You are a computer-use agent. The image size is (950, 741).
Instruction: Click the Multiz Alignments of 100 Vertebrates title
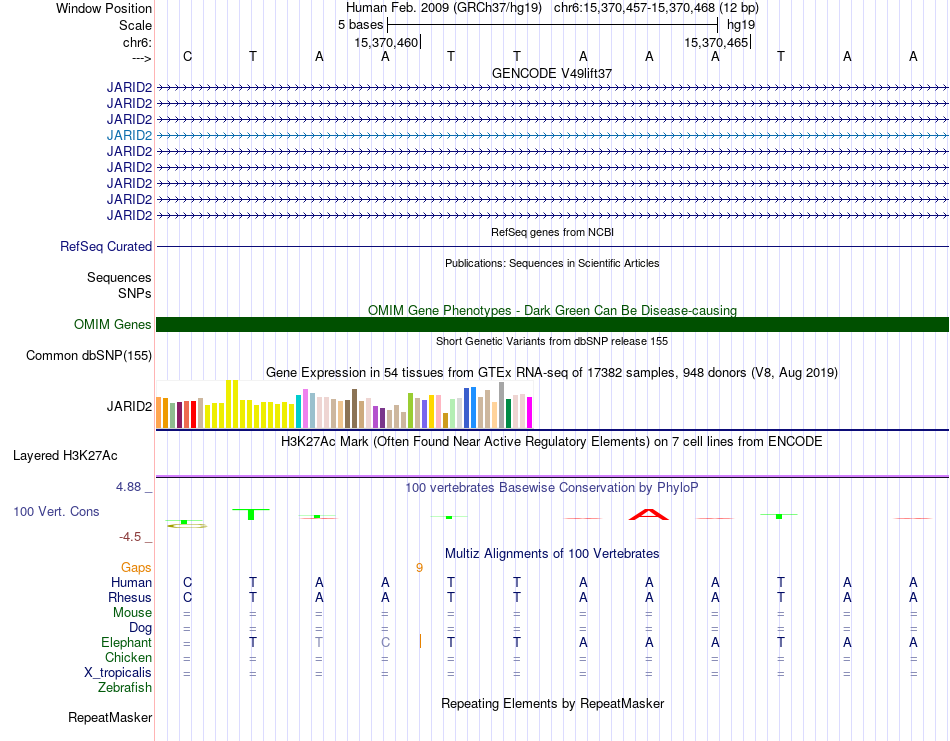552,553
